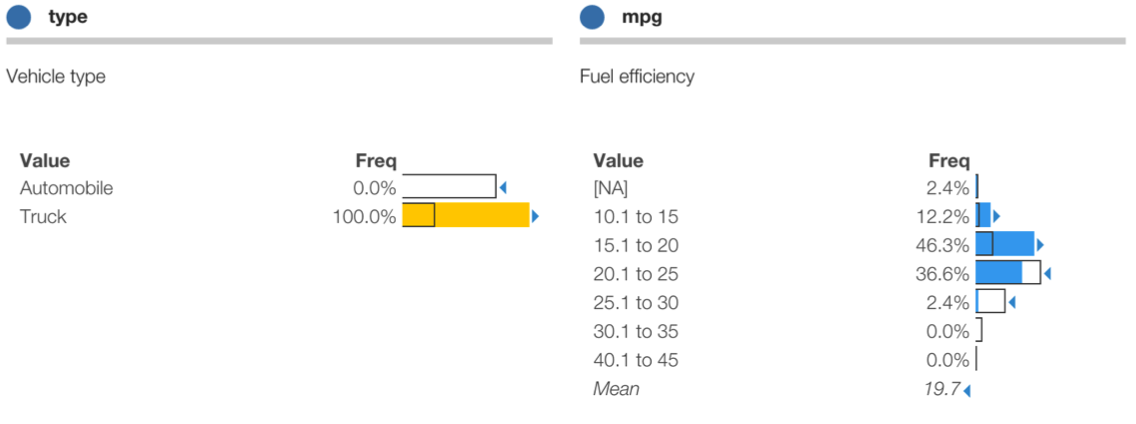Screen dimensions: 1136x424
Task: Click the Truck value label
Action: point(43,216)
